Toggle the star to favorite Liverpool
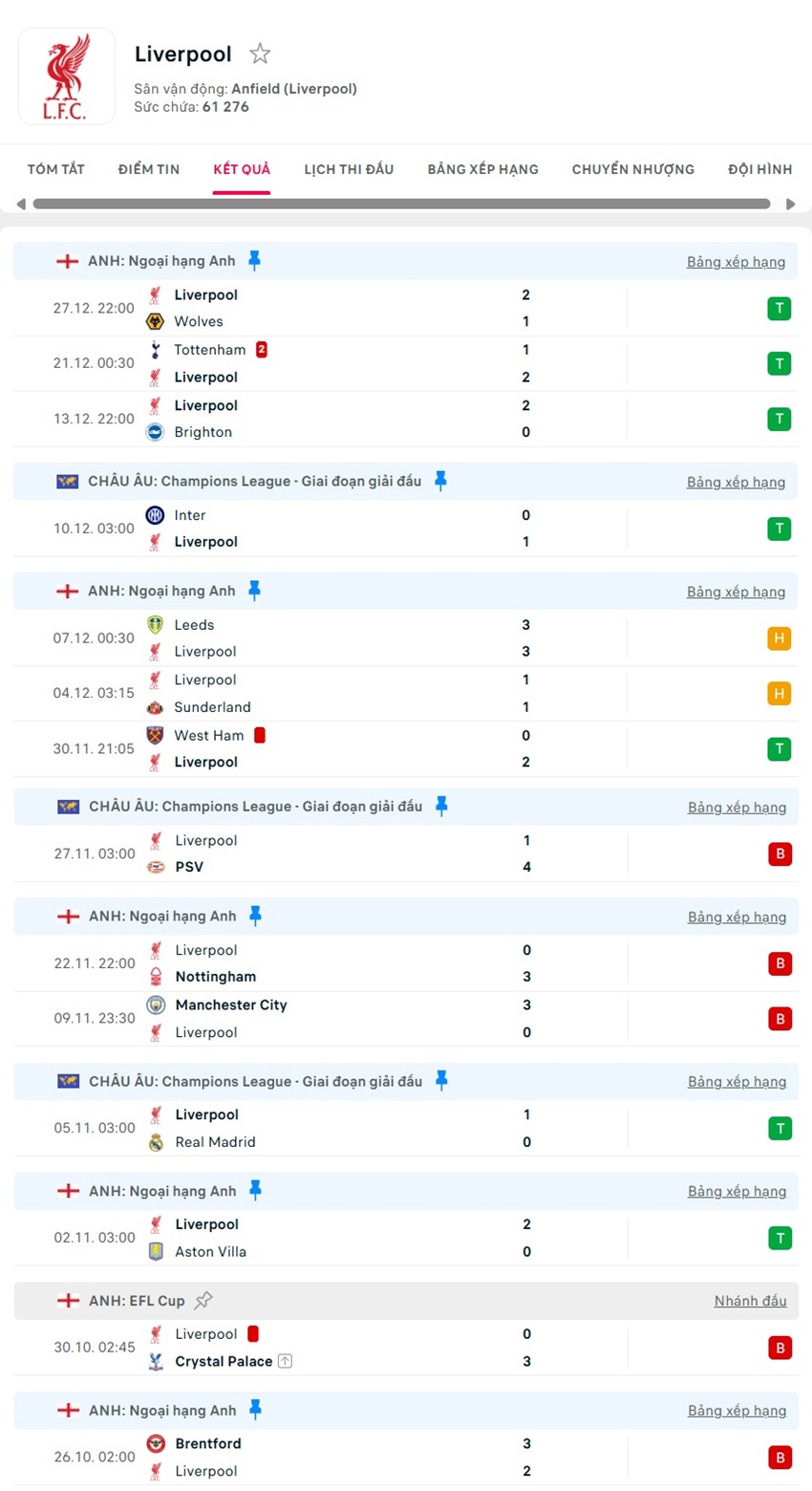This screenshot has height=1491, width=812. click(260, 54)
